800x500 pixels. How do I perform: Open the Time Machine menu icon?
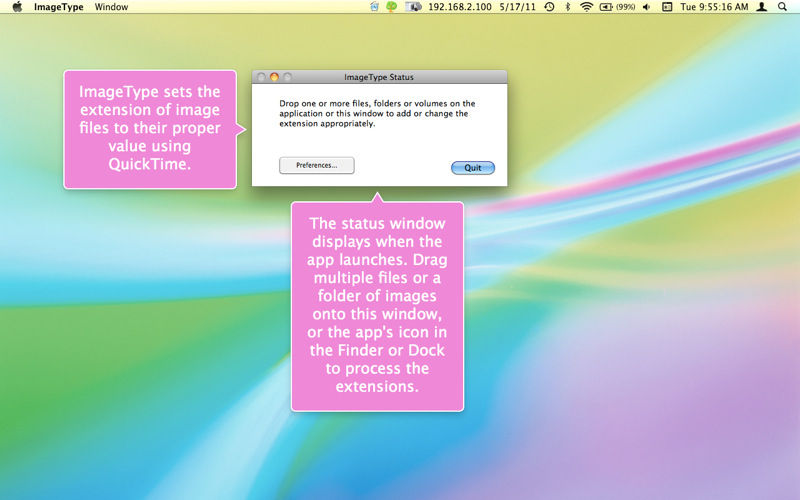tap(549, 7)
